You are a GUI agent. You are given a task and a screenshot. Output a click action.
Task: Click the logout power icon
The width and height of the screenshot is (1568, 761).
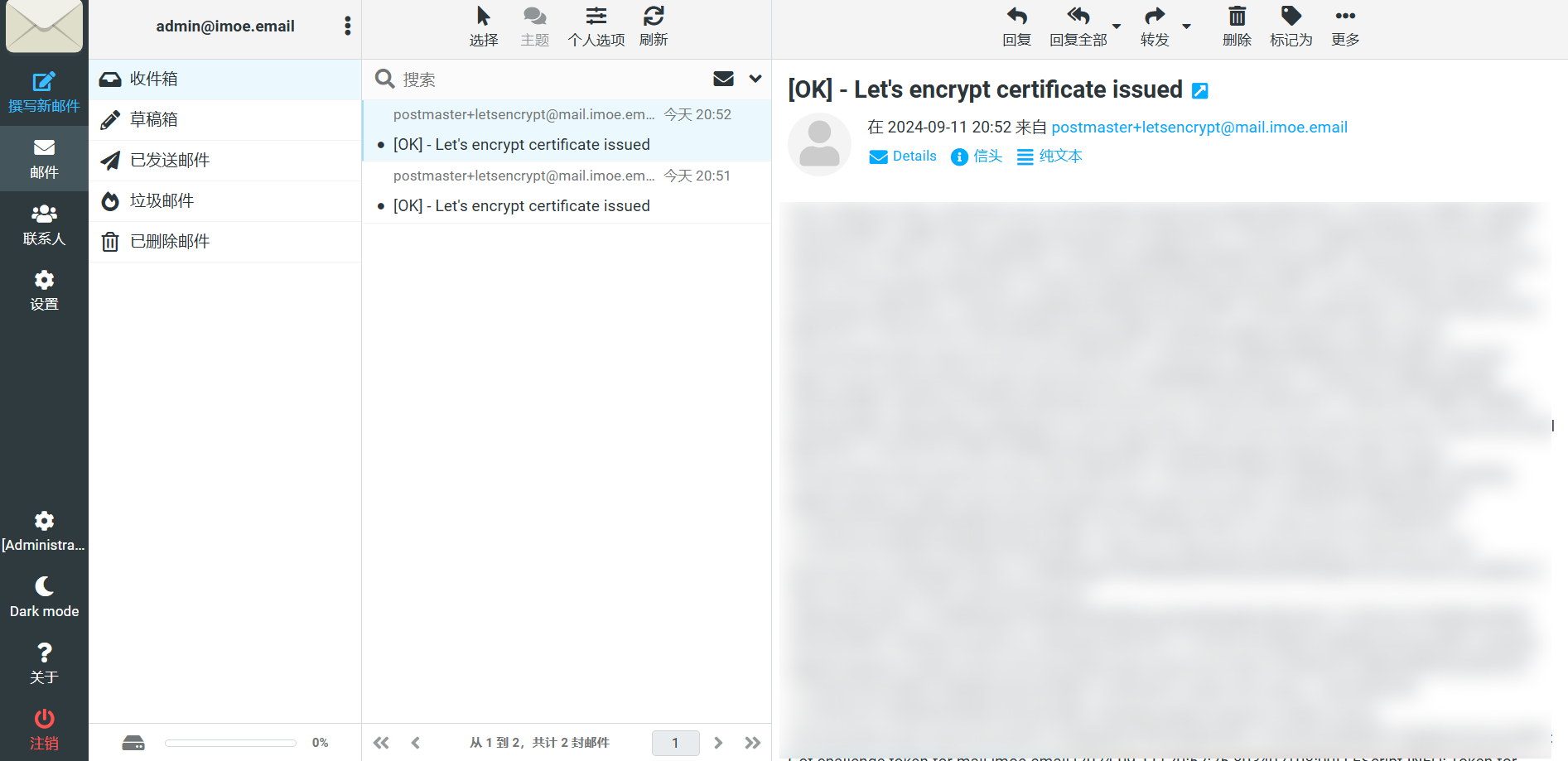(x=44, y=719)
